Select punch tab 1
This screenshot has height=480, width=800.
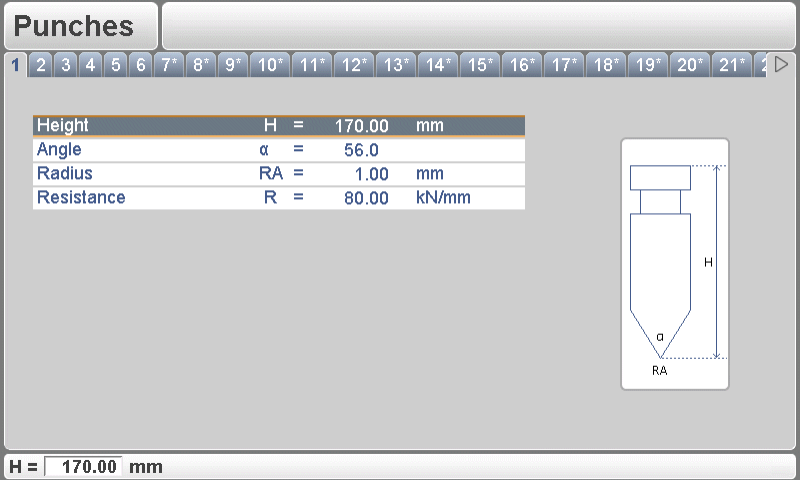[16, 65]
